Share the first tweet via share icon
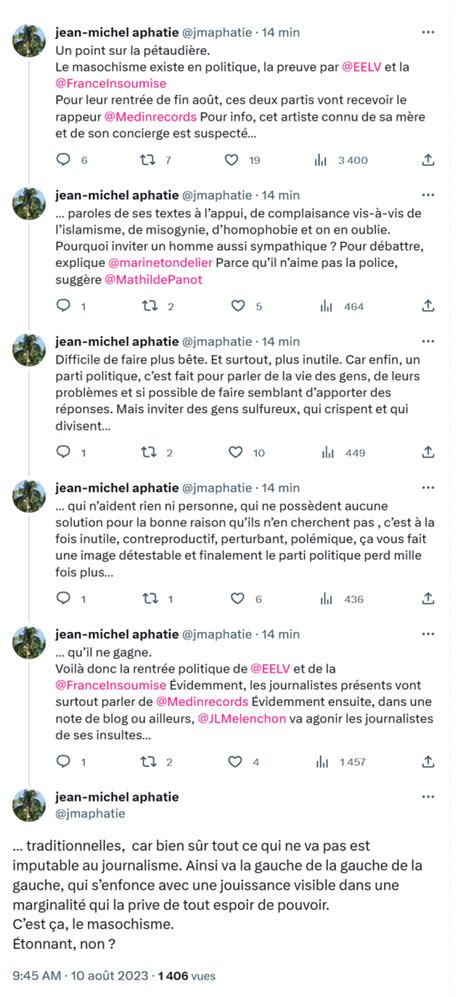Screen dimensions: 474x997 click(x=428, y=160)
